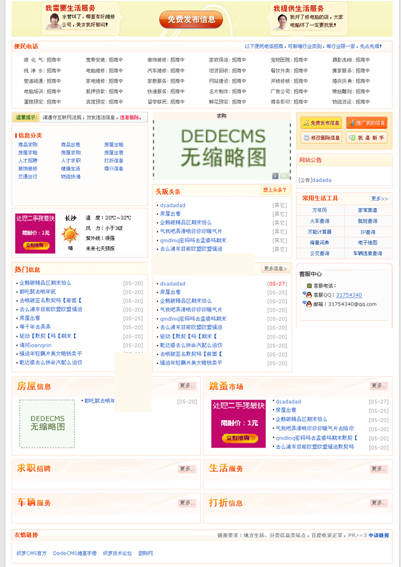Open the 万年历 tool cell
The image size is (401, 567).
point(320,210)
